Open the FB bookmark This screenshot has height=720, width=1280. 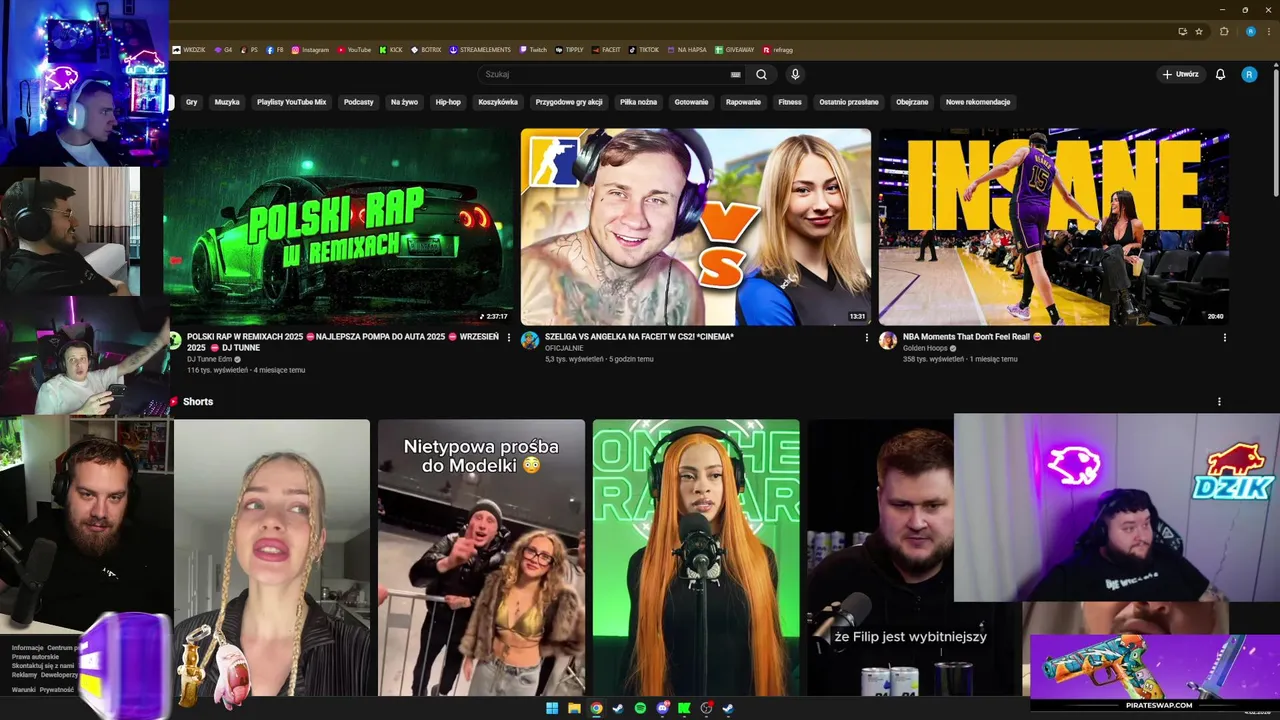pos(275,49)
